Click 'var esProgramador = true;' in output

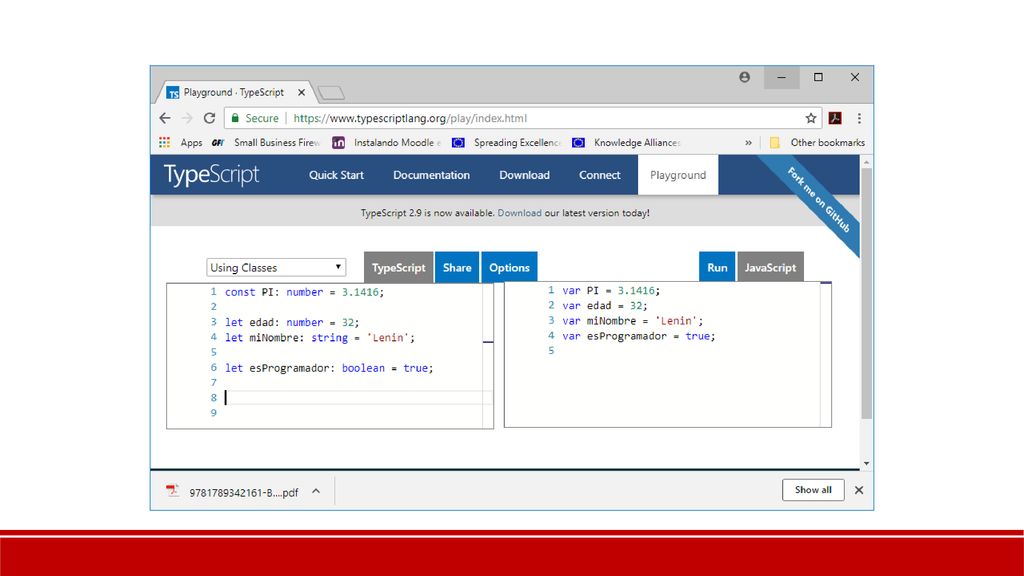click(x=639, y=336)
